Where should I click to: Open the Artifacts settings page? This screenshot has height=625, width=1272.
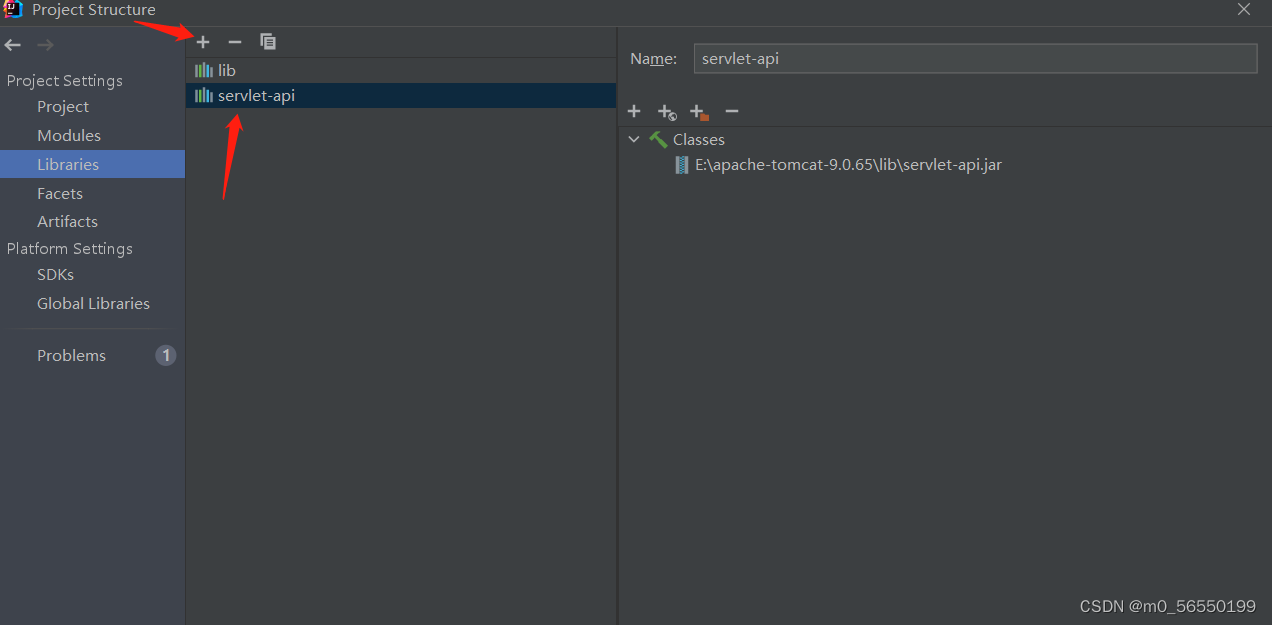(67, 222)
